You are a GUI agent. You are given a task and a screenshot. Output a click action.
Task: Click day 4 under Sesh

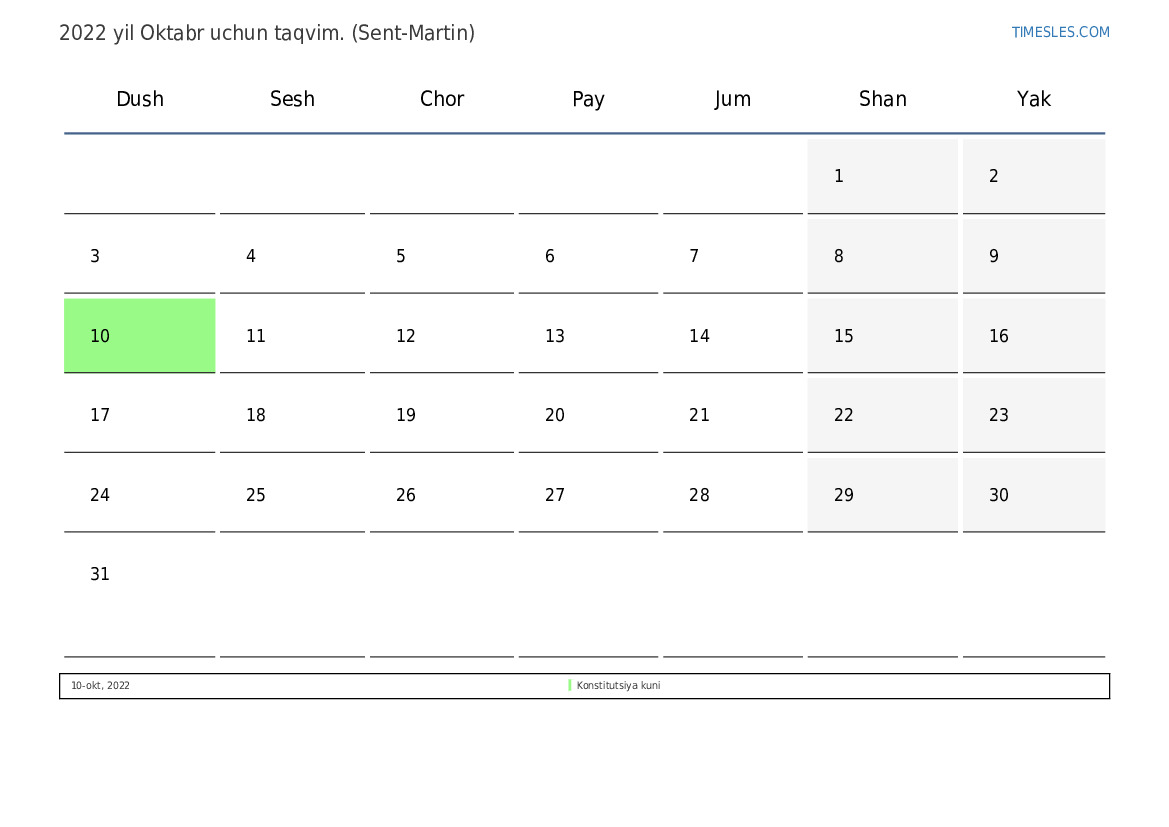coord(292,256)
